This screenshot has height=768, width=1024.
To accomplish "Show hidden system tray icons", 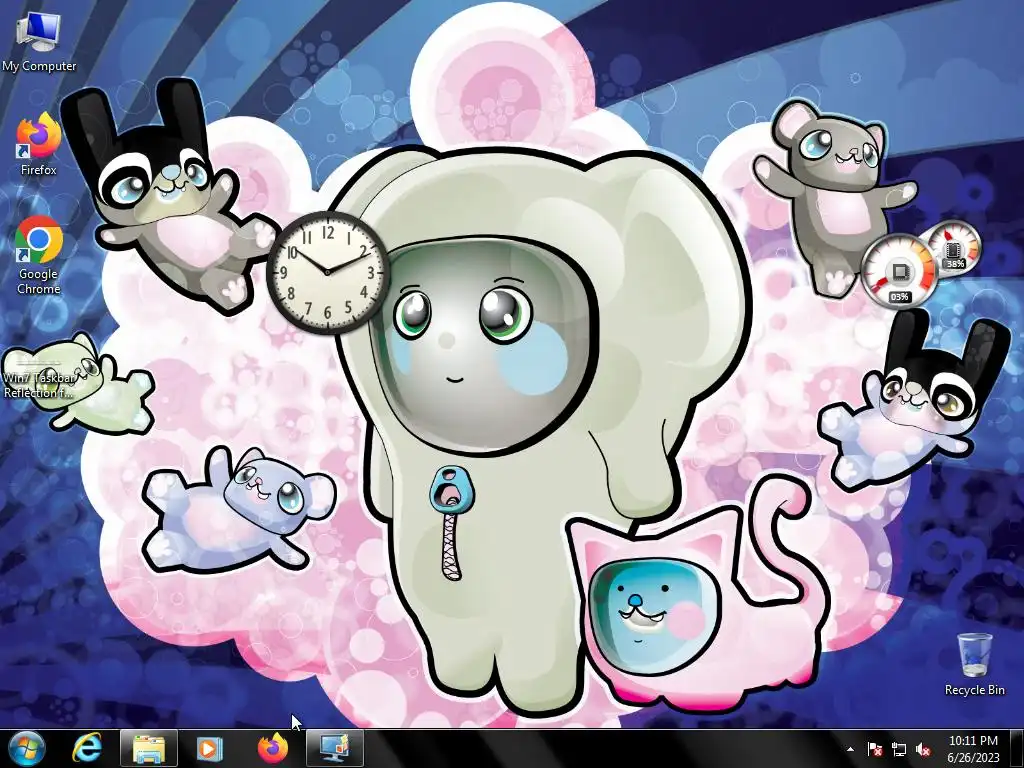I will pos(850,750).
